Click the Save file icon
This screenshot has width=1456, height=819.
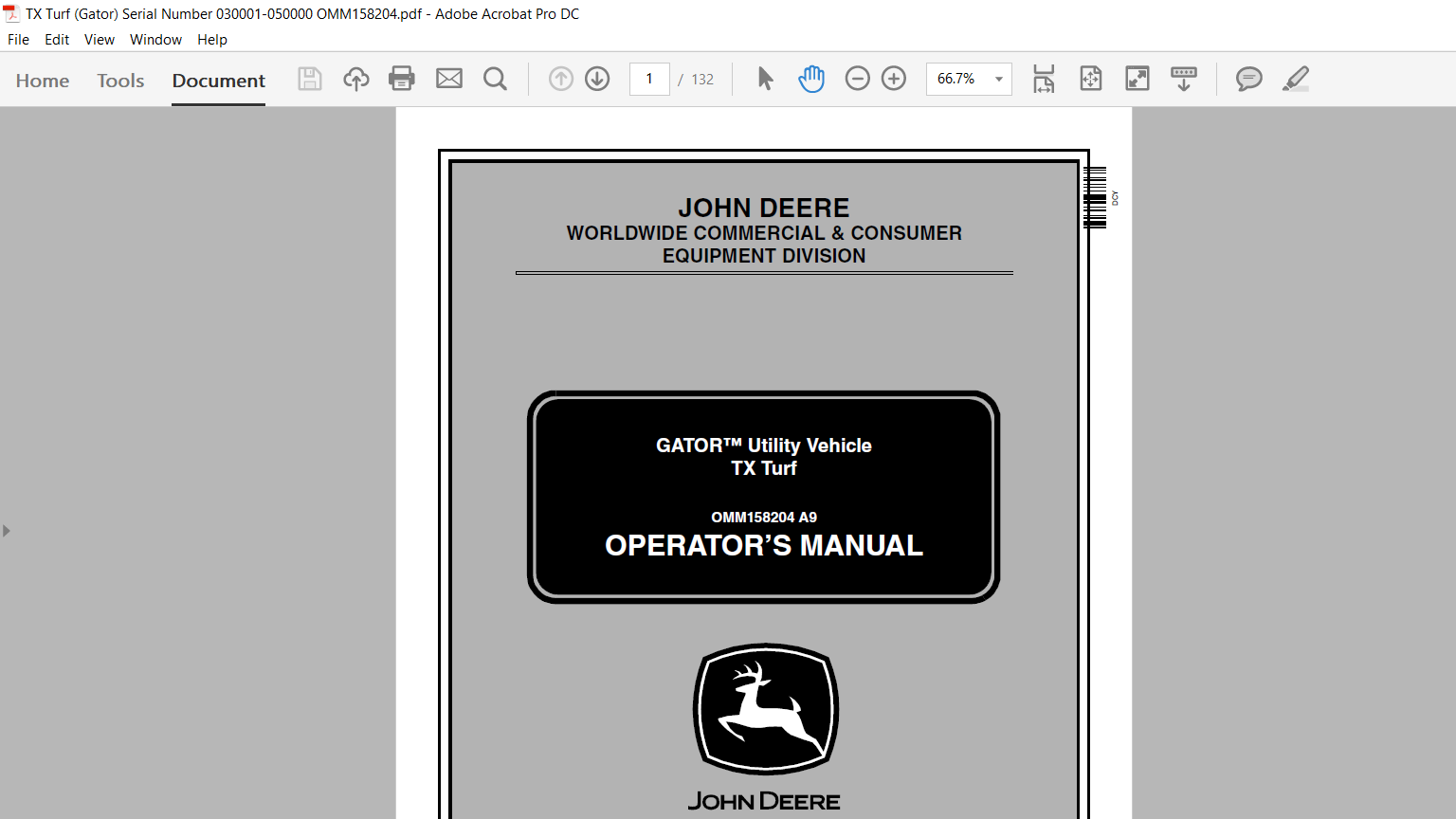310,79
